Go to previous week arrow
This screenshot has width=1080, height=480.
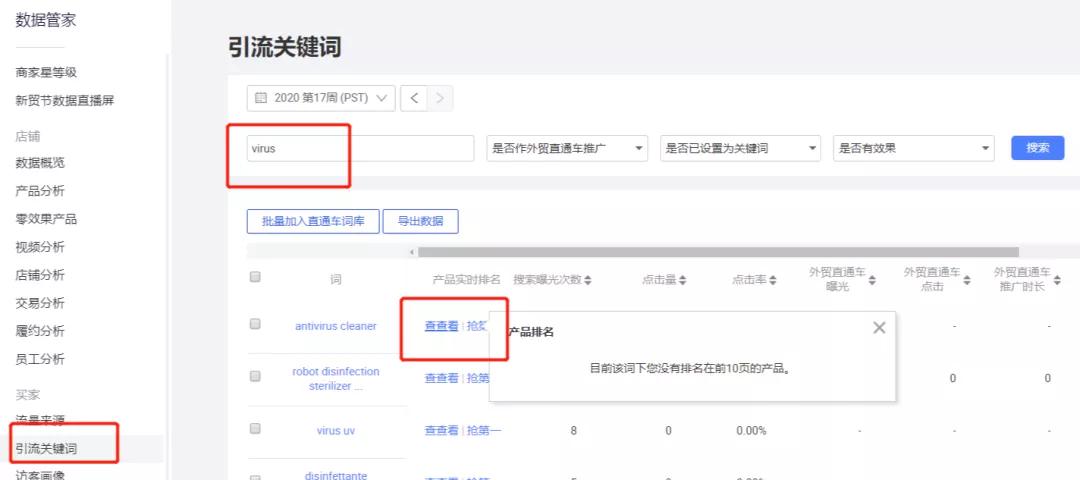click(x=413, y=98)
